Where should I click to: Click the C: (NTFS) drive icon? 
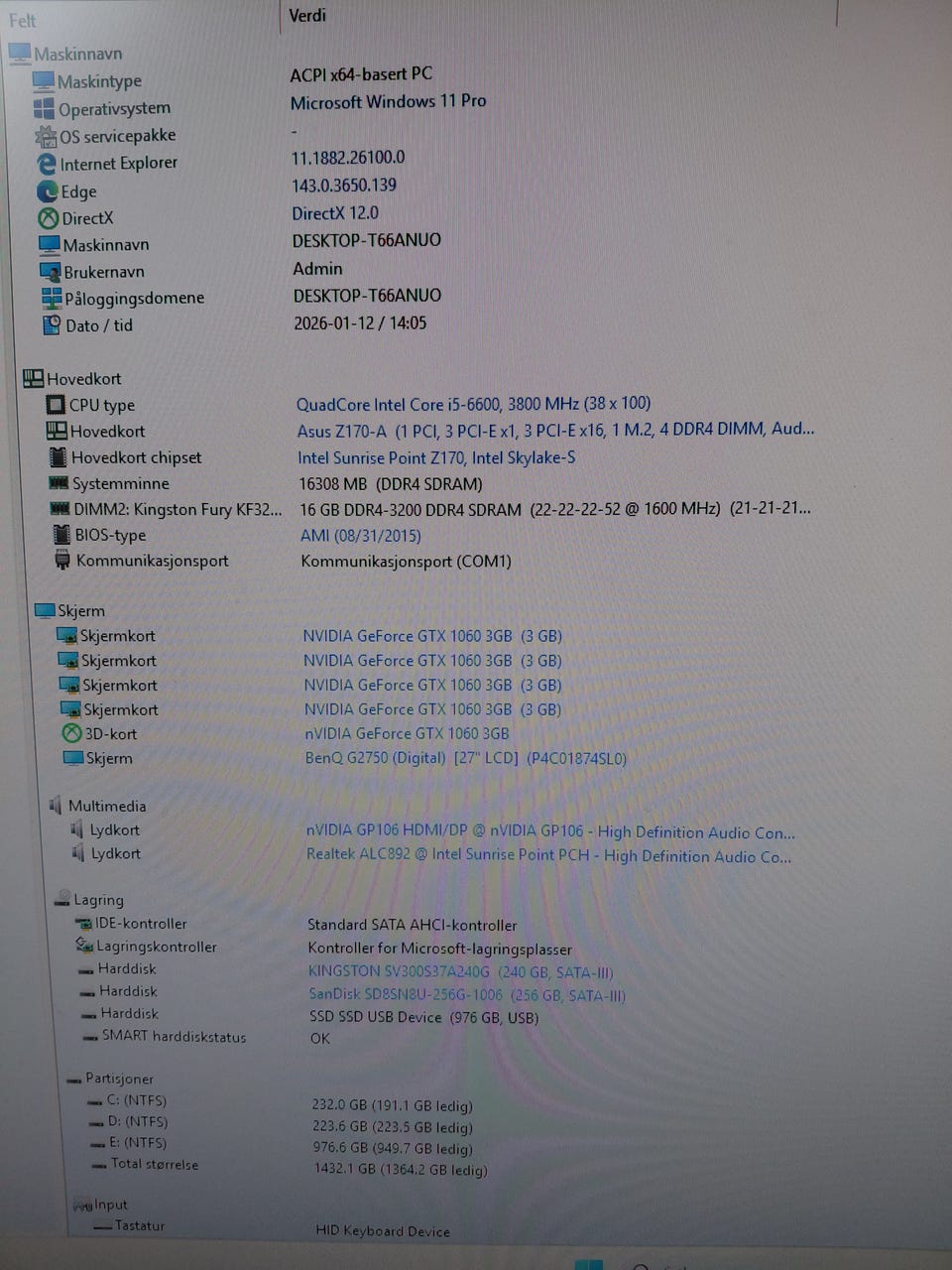pyautogui.click(x=94, y=1101)
